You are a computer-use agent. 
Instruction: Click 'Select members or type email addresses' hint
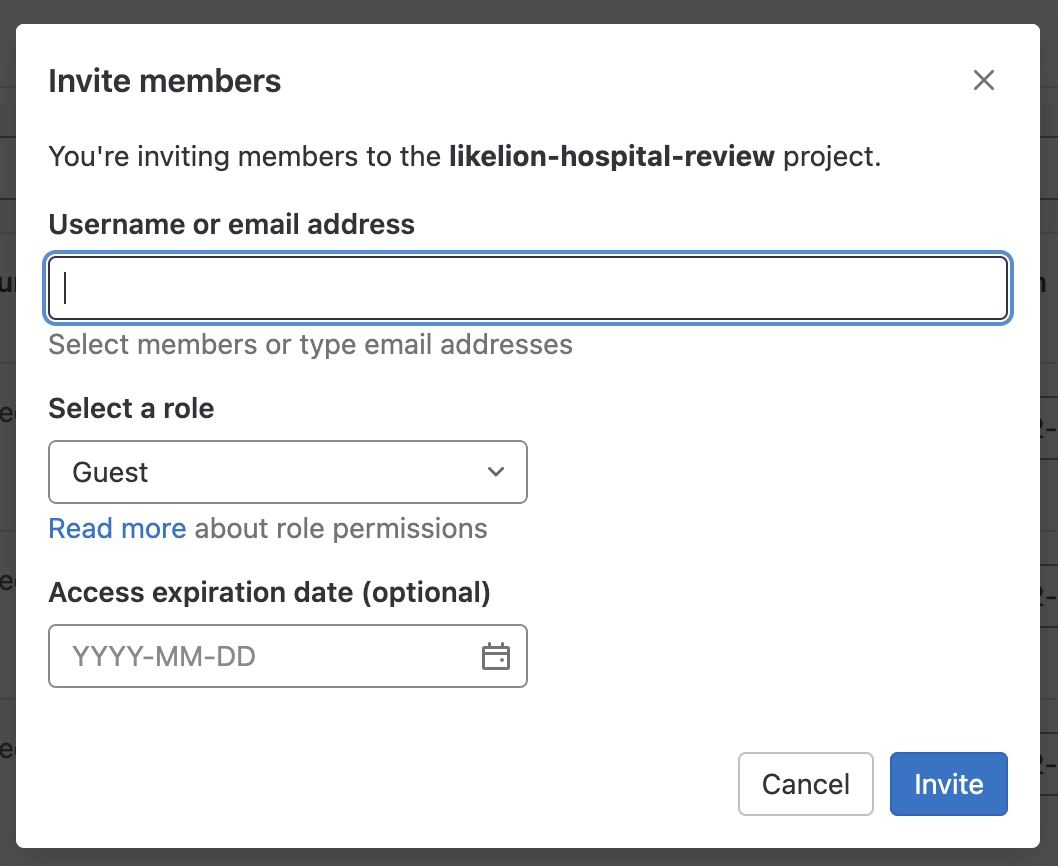(310, 345)
